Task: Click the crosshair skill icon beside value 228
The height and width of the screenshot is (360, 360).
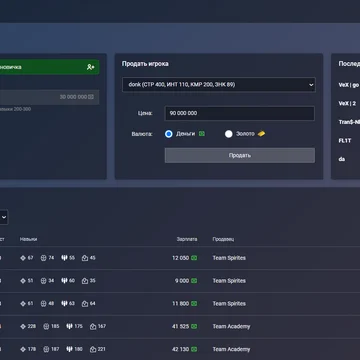Action: pyautogui.click(x=23, y=326)
